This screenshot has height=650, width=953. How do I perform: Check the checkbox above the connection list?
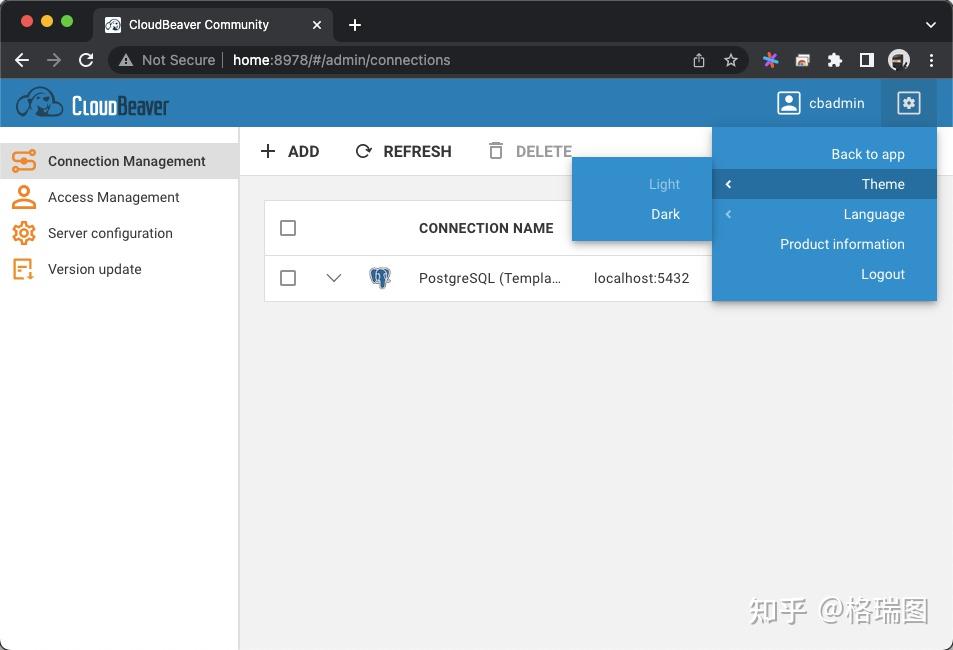[288, 228]
